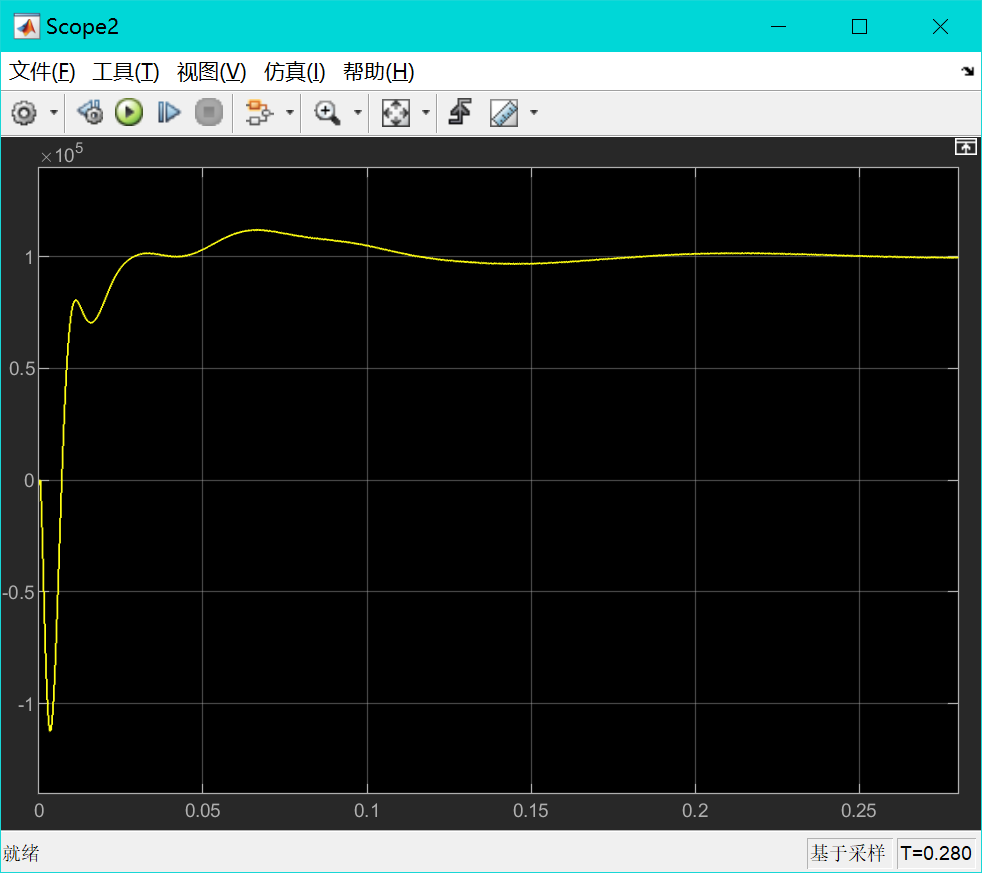Click the dock scope arrow in menu bar
This screenshot has height=873, width=982.
[x=968, y=71]
